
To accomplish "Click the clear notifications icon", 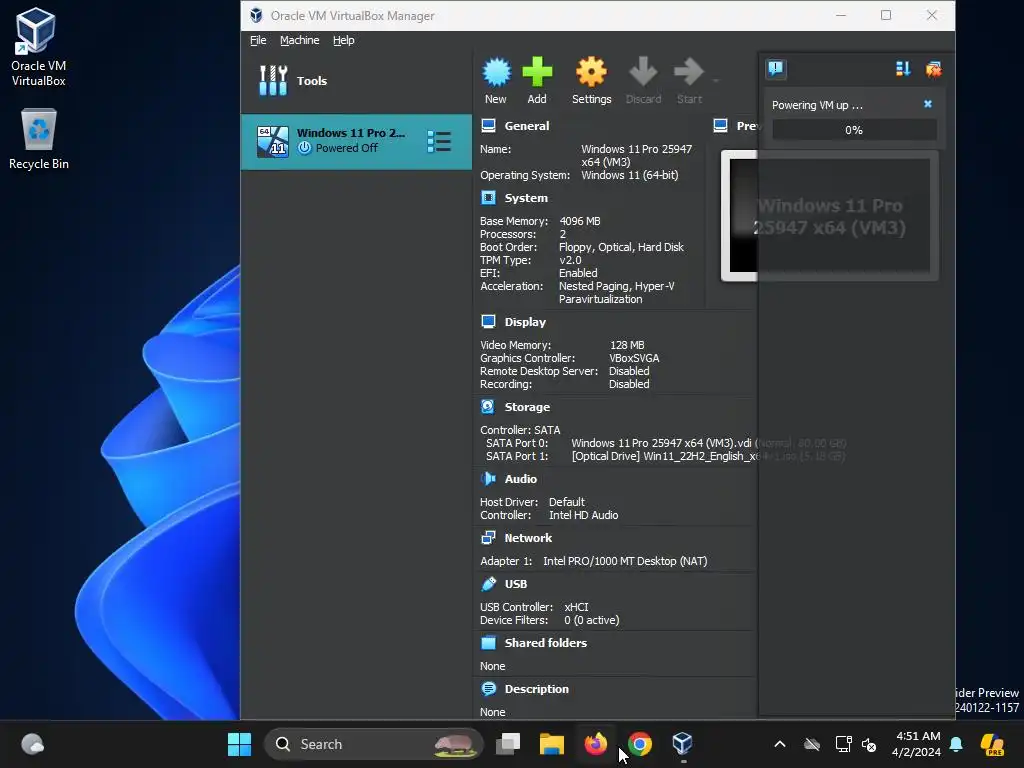I will (933, 69).
